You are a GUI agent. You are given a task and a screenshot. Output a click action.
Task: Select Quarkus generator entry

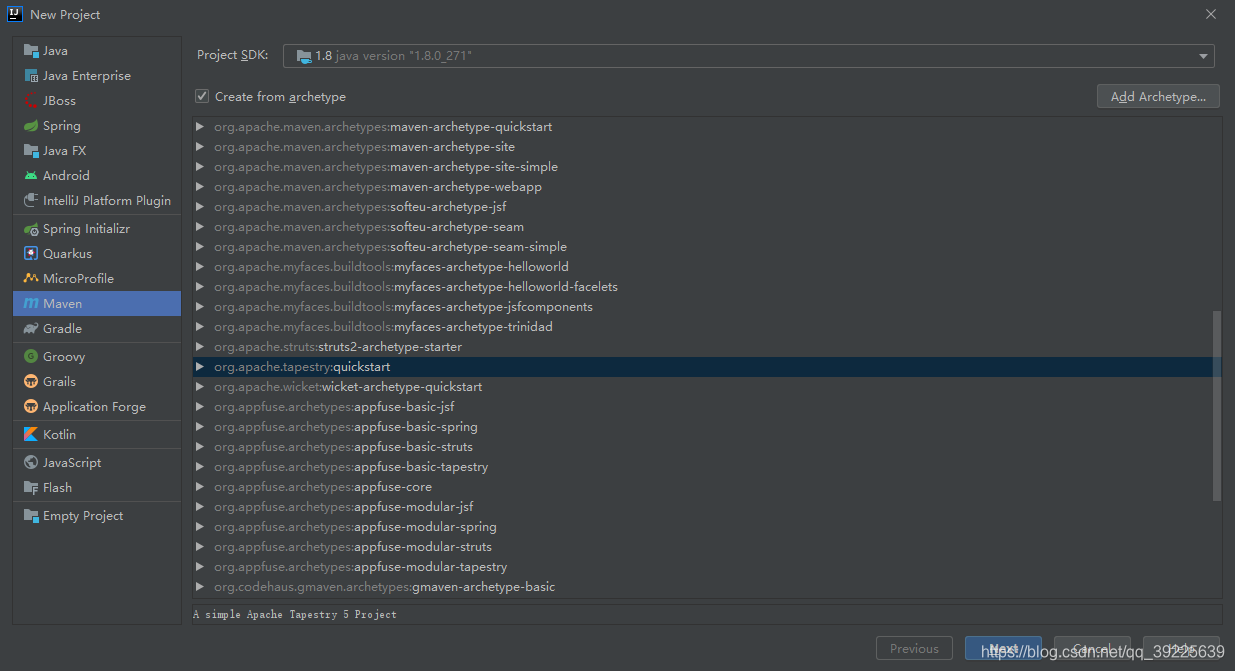coord(97,254)
